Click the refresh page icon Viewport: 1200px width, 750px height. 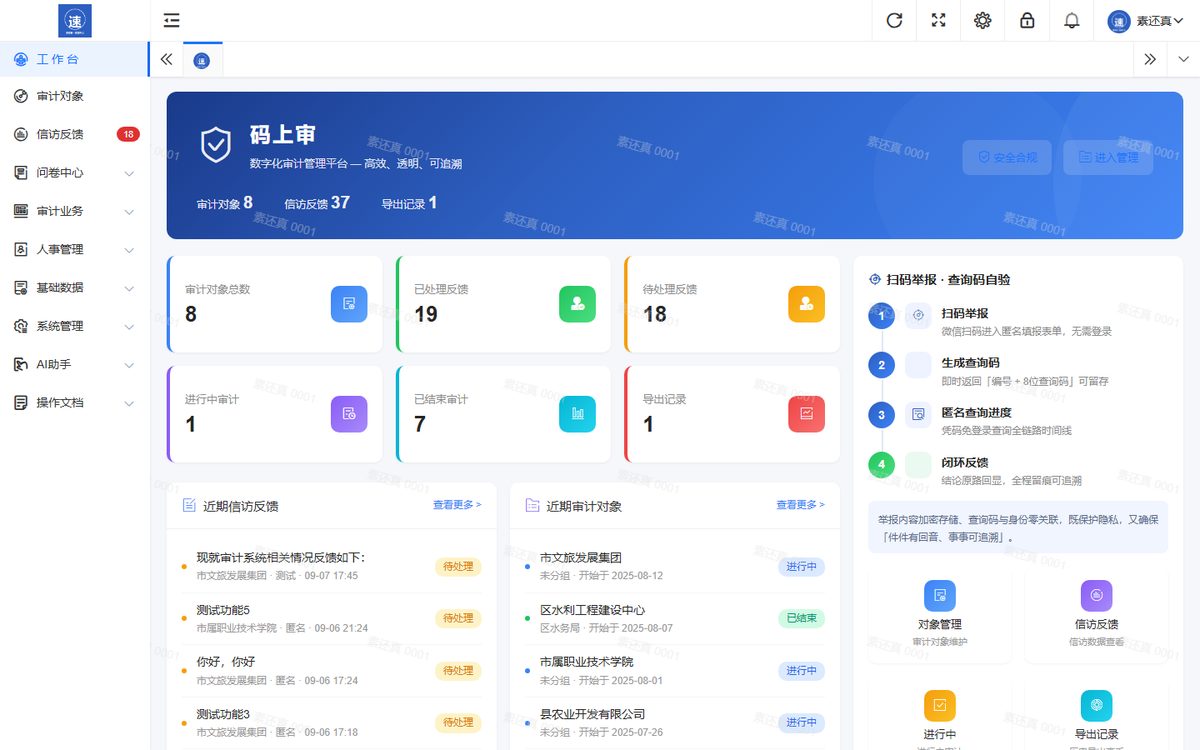pos(895,20)
